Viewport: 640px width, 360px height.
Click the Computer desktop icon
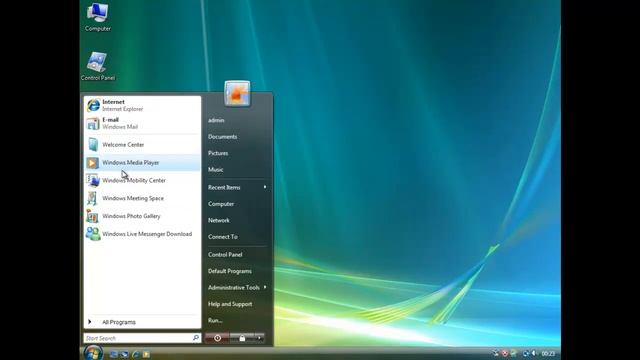click(x=98, y=17)
